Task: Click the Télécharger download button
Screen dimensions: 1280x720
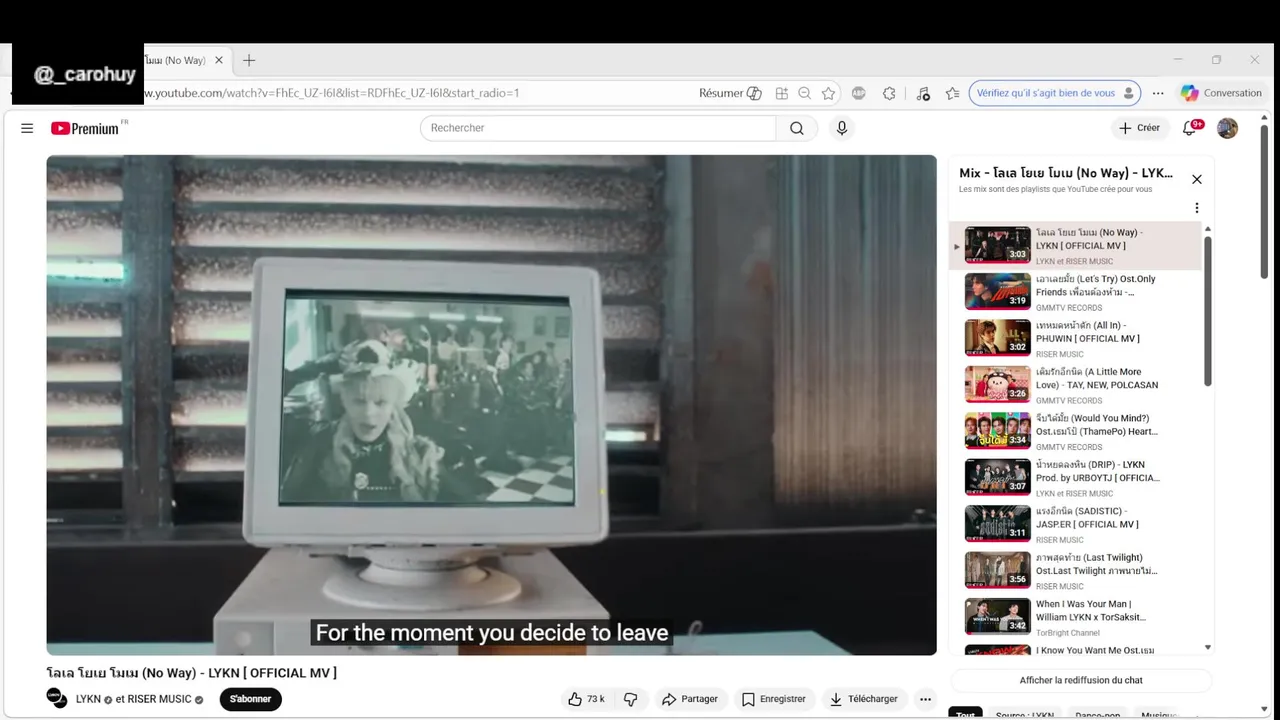Action: click(x=863, y=699)
